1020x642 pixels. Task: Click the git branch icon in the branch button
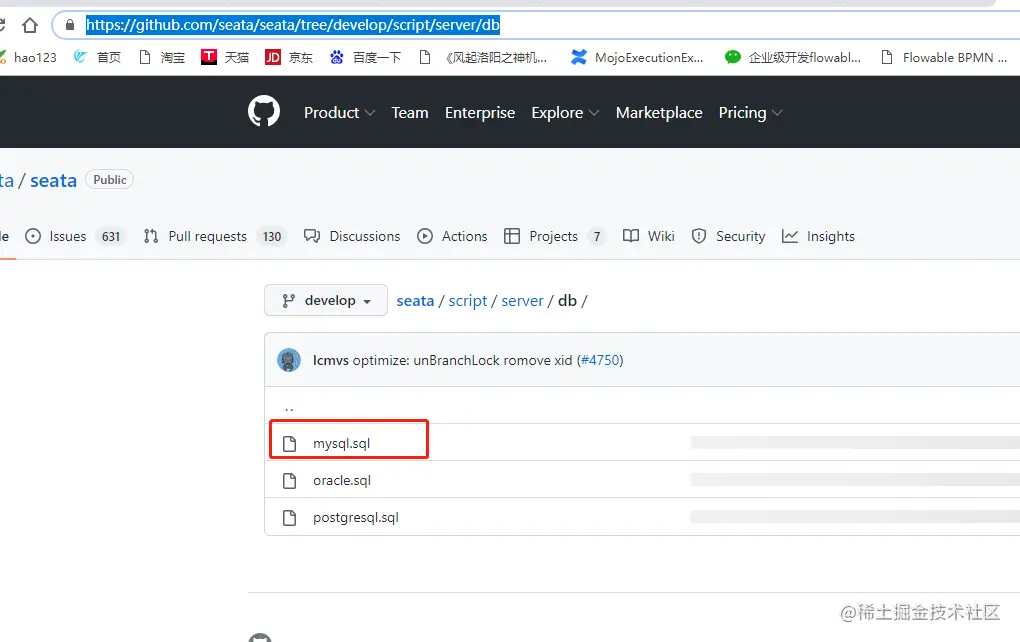288,301
